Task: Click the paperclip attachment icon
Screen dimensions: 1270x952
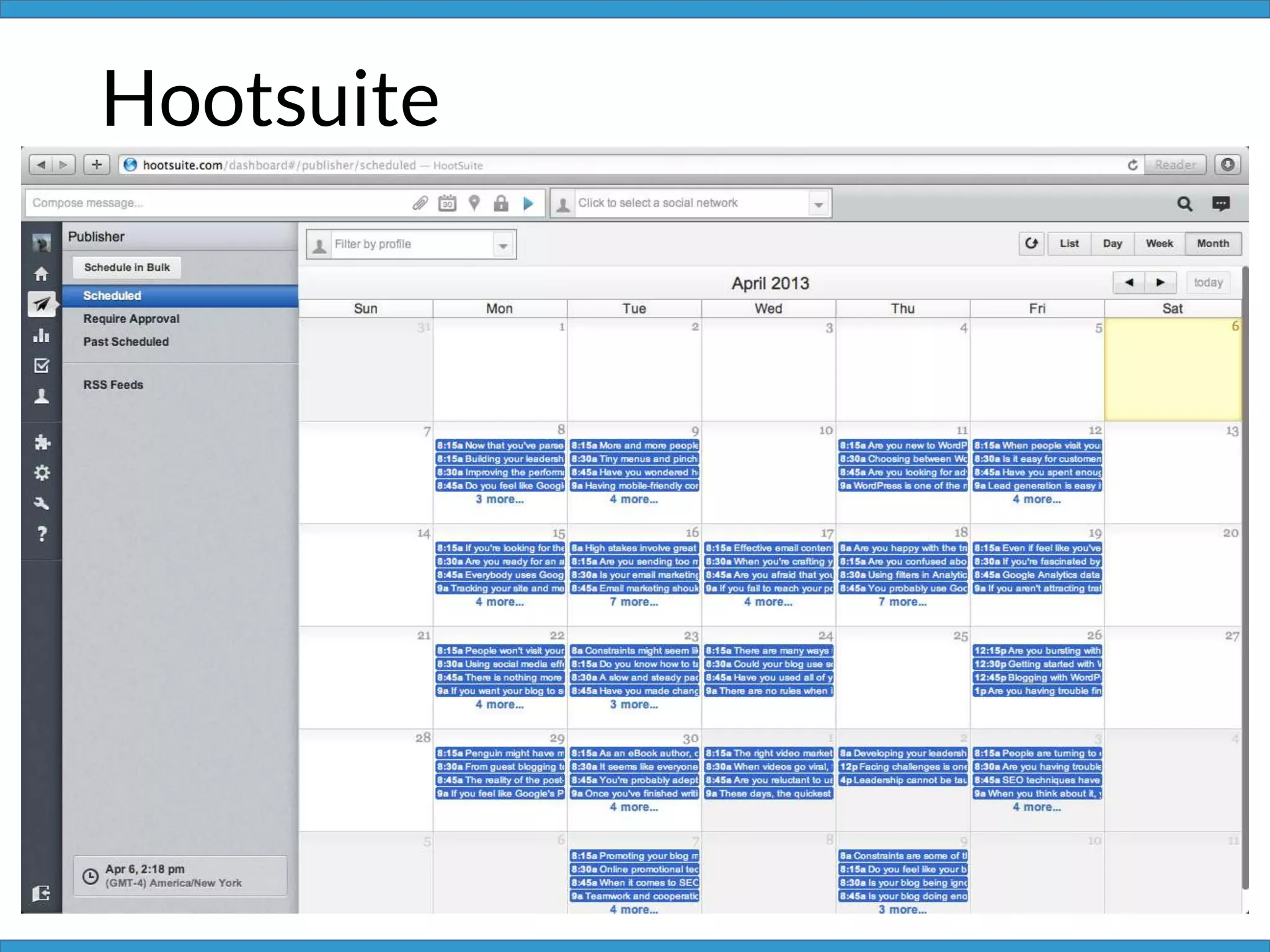Action: pos(420,203)
